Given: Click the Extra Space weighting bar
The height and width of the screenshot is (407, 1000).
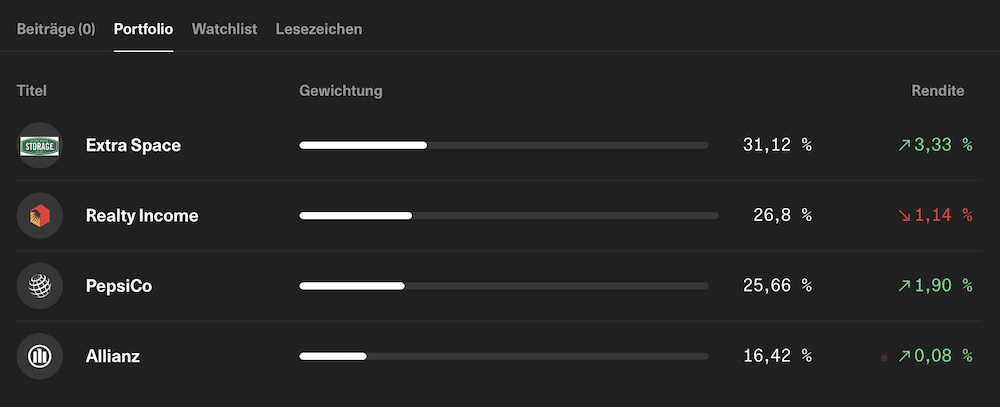Looking at the screenshot, I should 504,145.
